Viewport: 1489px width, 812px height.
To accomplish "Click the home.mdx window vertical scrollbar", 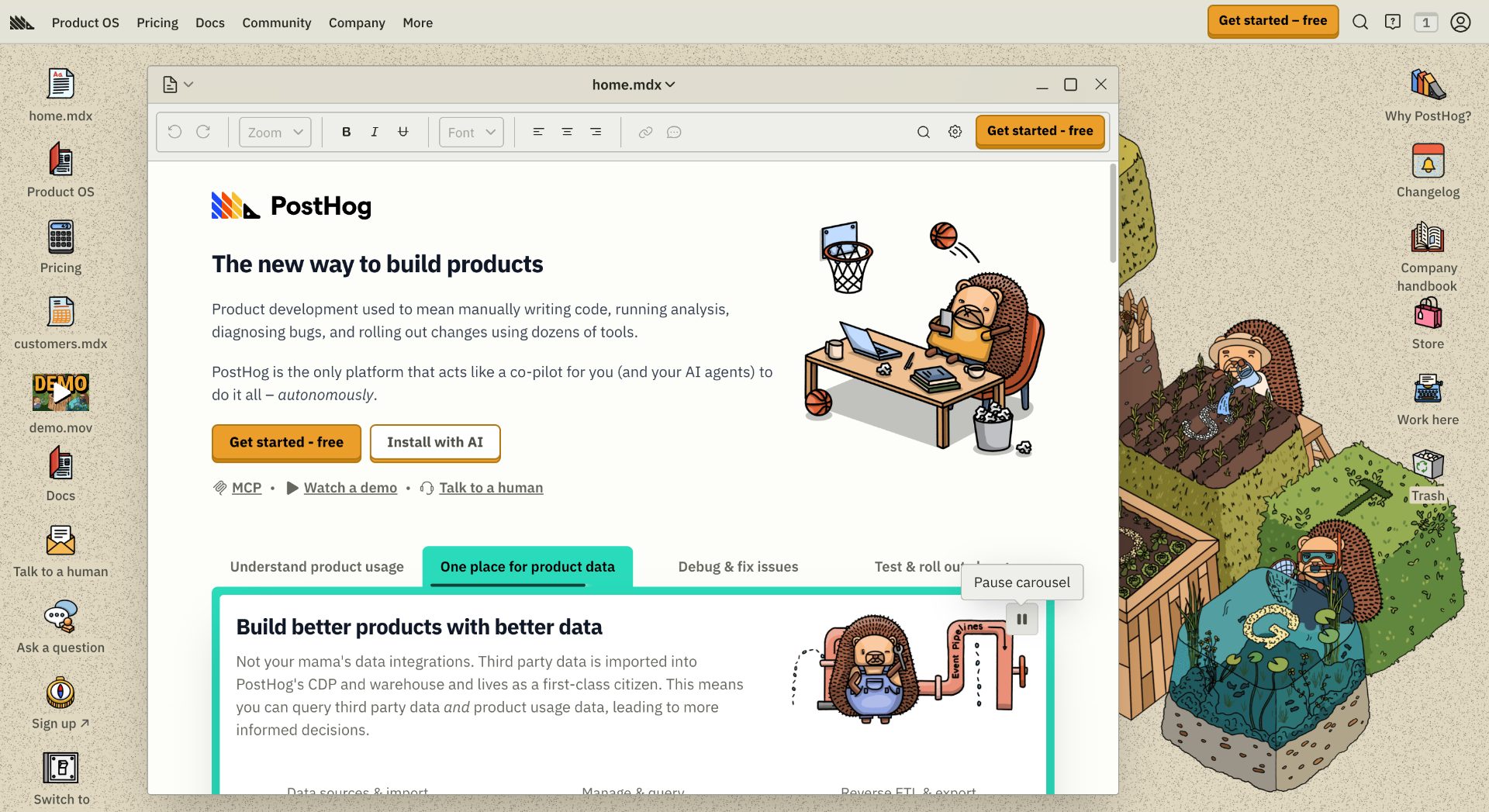I will coord(1113,214).
